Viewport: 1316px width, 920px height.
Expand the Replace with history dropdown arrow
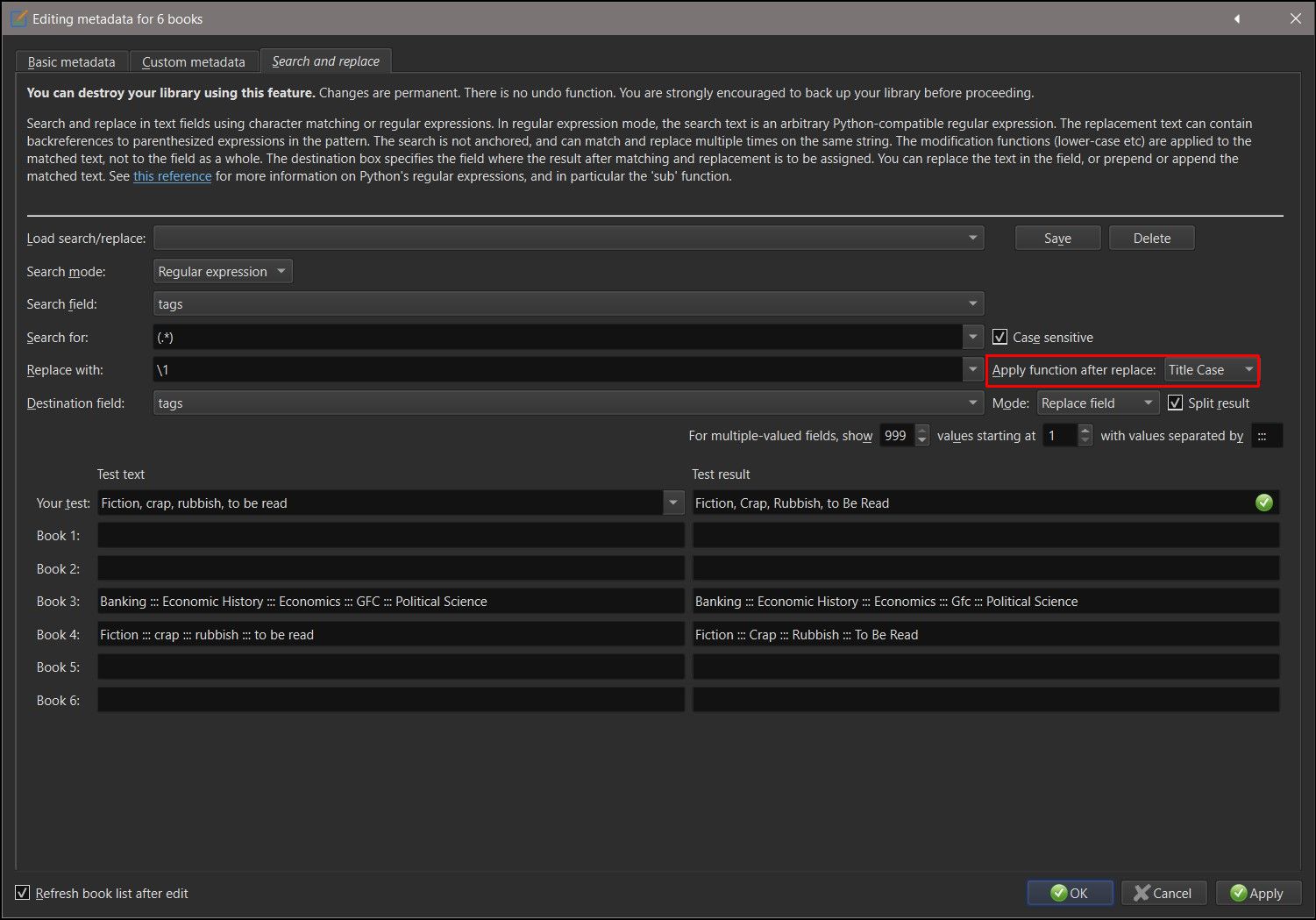(x=972, y=370)
